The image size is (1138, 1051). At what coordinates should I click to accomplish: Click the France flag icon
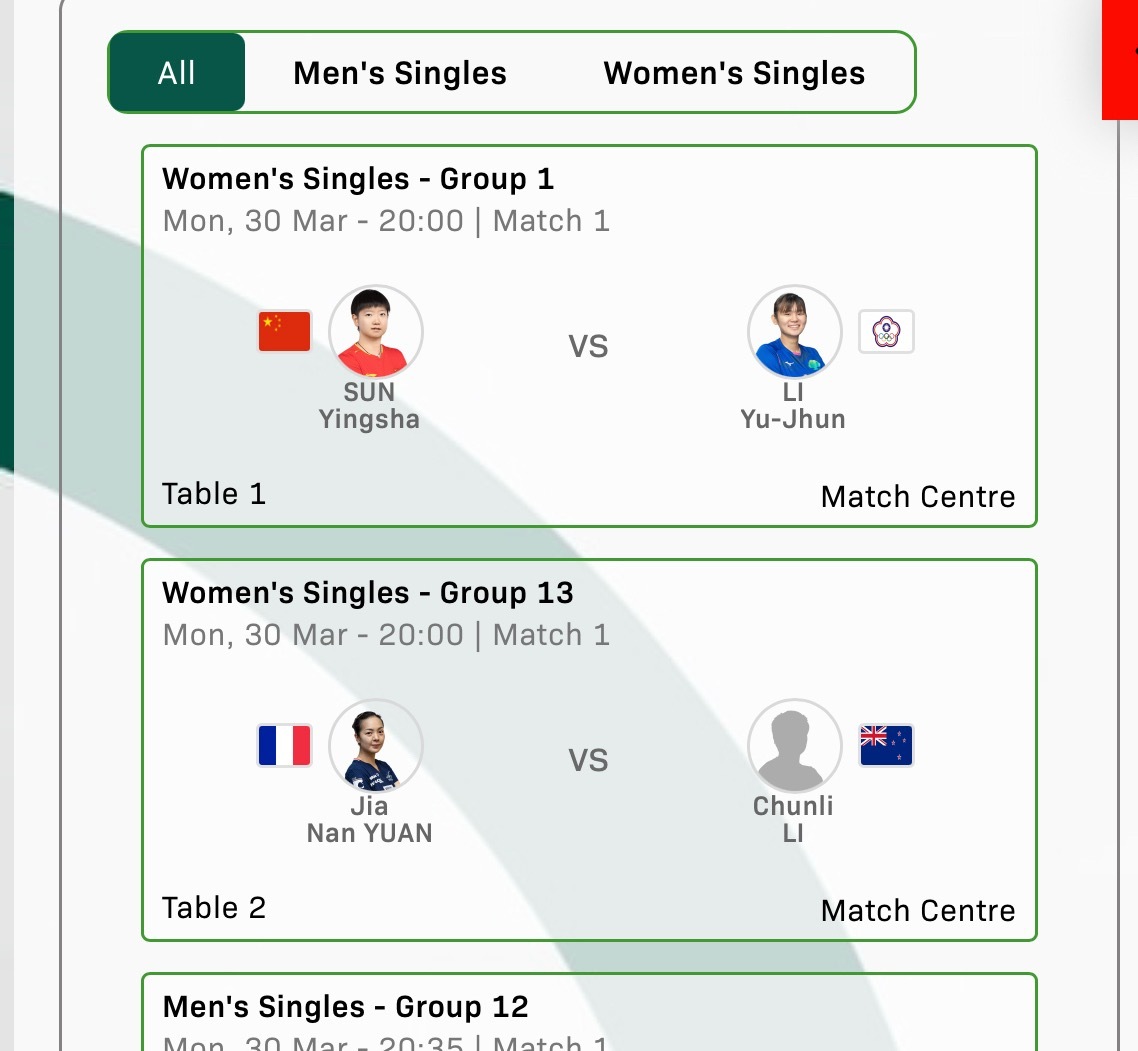(285, 746)
